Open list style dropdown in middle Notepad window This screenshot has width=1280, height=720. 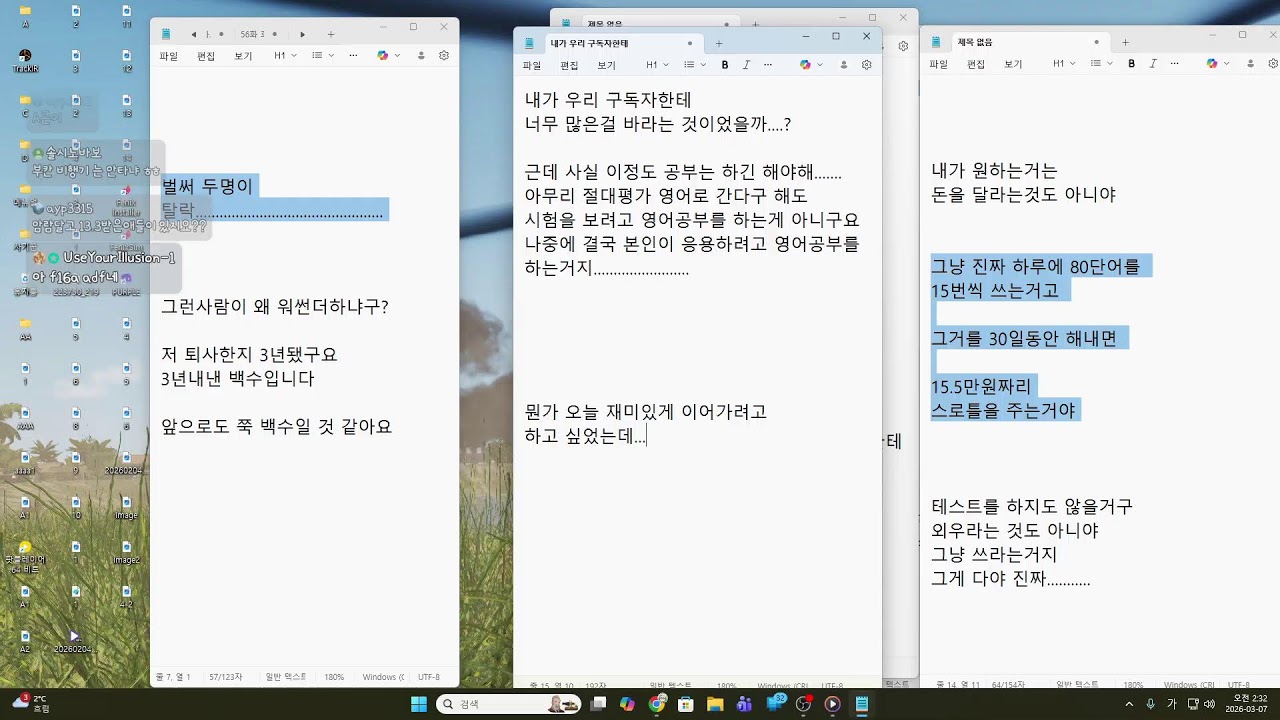tap(693, 65)
